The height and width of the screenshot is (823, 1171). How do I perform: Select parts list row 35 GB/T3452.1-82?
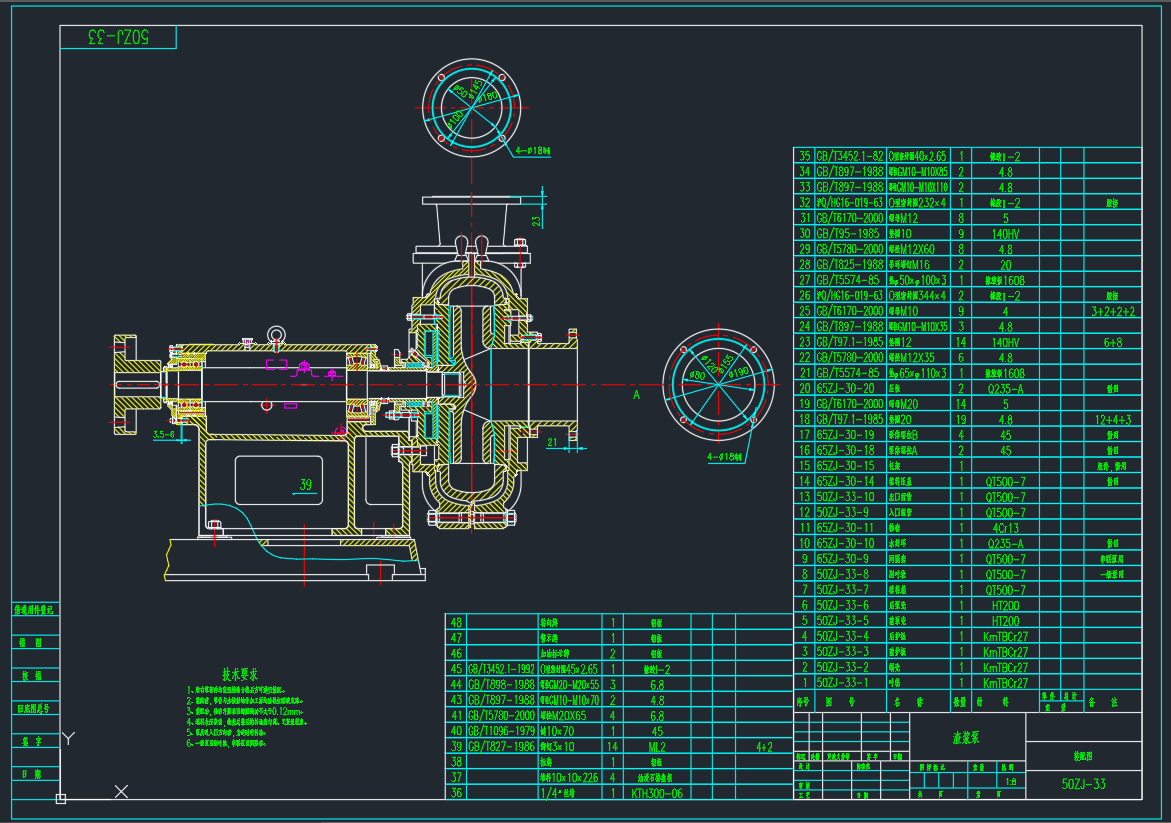tap(849, 156)
